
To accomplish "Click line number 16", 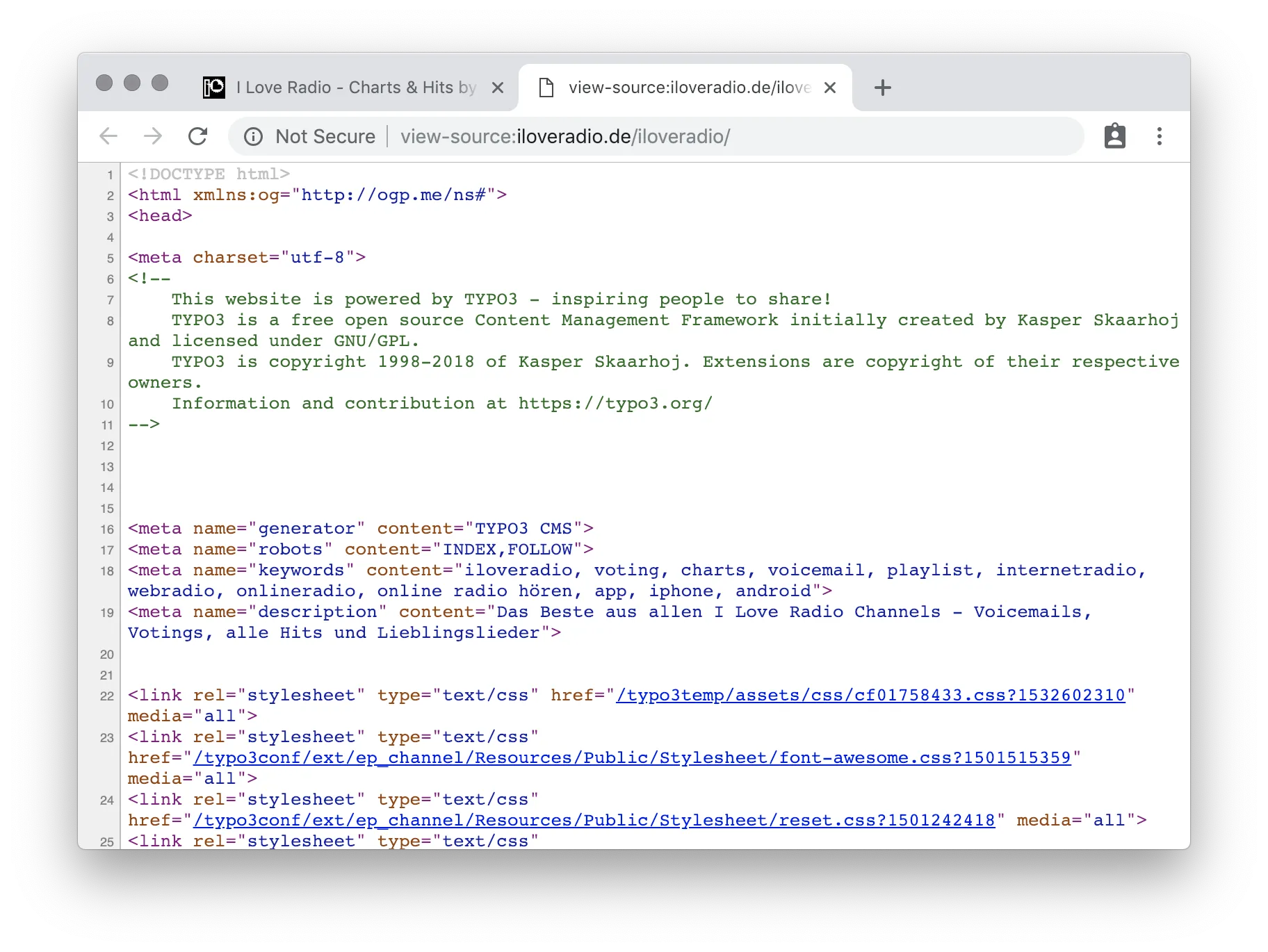I will coord(106,529).
